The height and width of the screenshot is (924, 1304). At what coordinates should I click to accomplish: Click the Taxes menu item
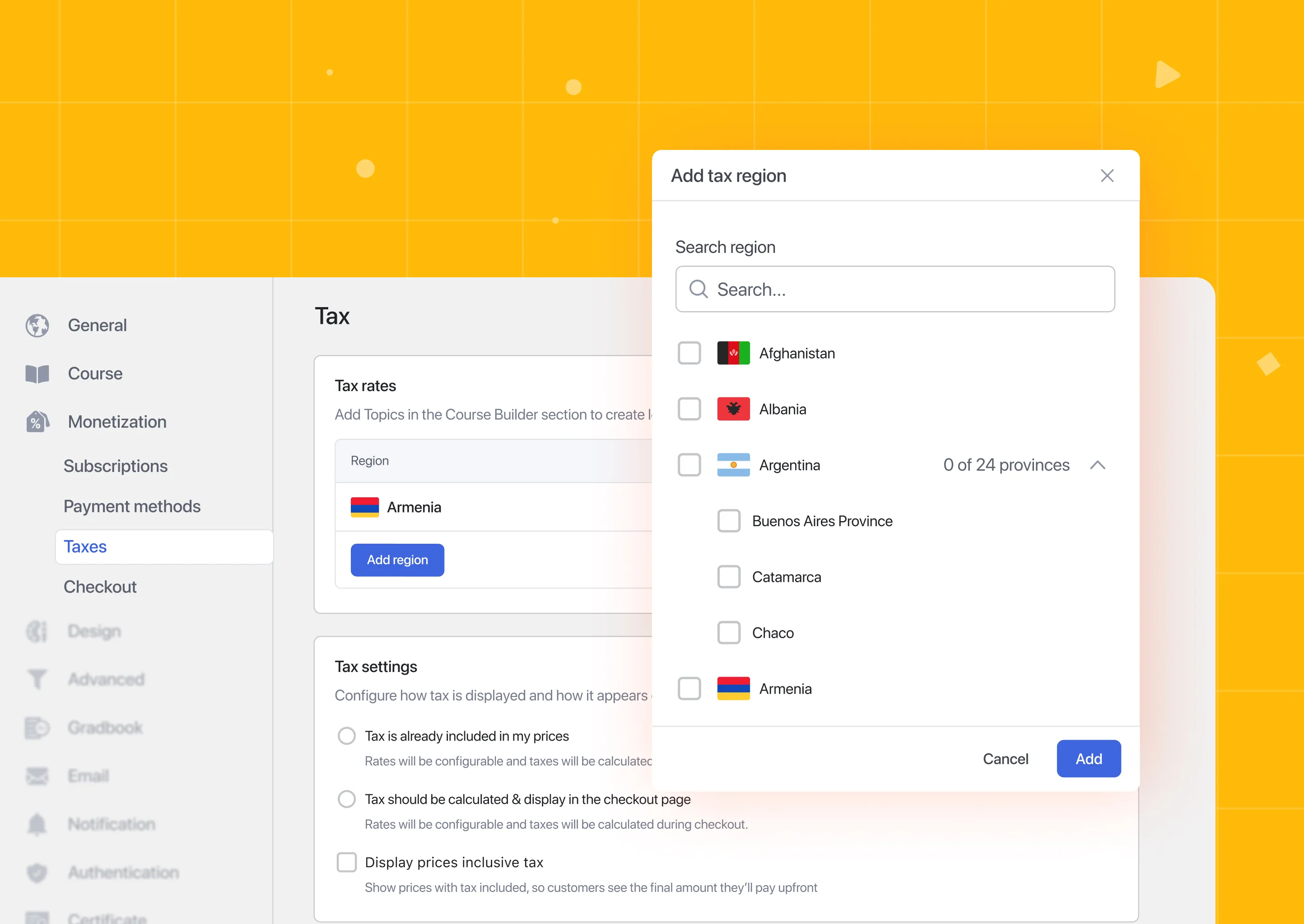[85, 546]
